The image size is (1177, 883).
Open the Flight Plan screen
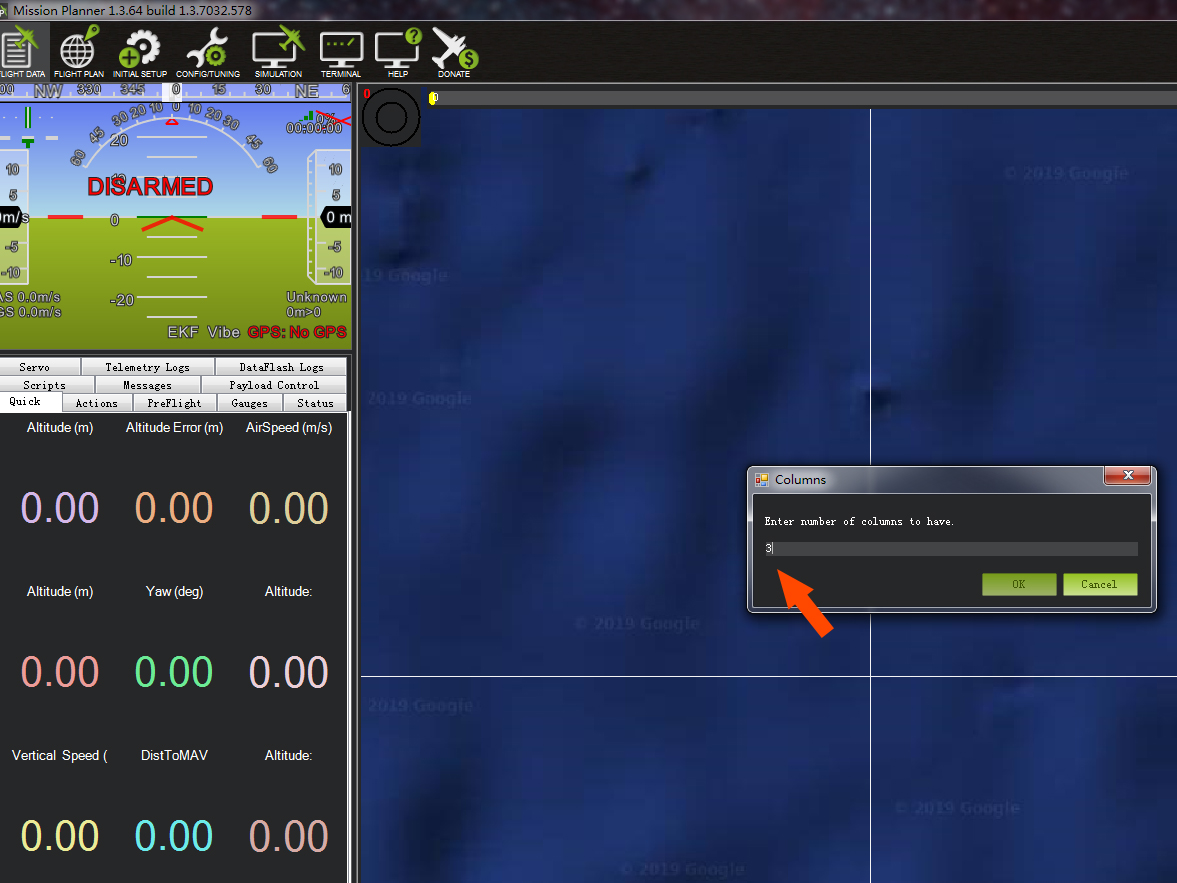[79, 52]
